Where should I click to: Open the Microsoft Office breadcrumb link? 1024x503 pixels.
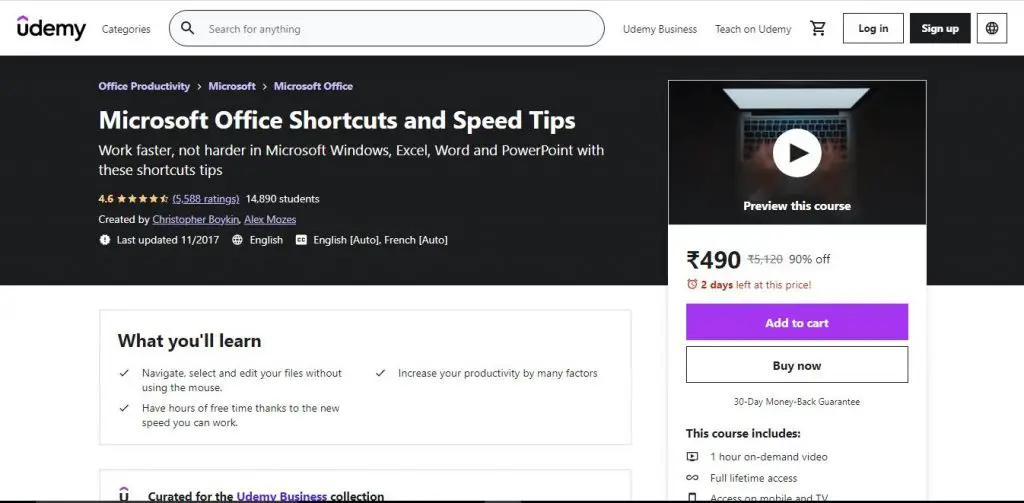tap(313, 86)
